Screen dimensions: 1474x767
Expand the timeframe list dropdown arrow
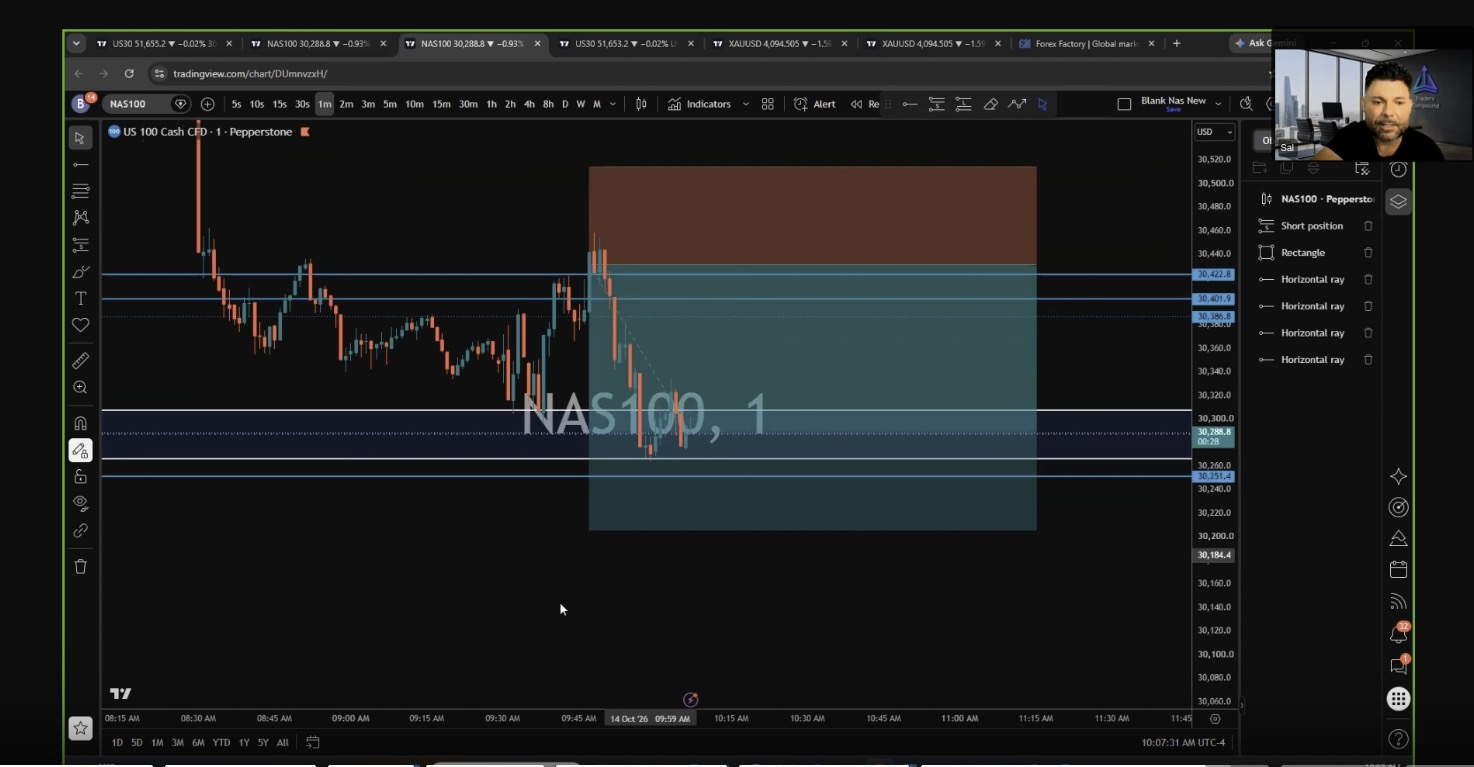(x=613, y=104)
